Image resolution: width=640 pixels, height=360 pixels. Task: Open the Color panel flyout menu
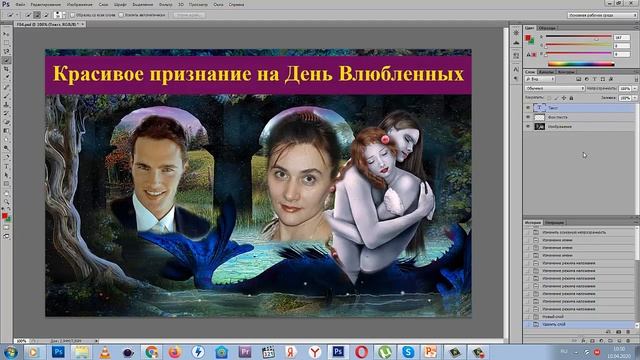(636, 28)
